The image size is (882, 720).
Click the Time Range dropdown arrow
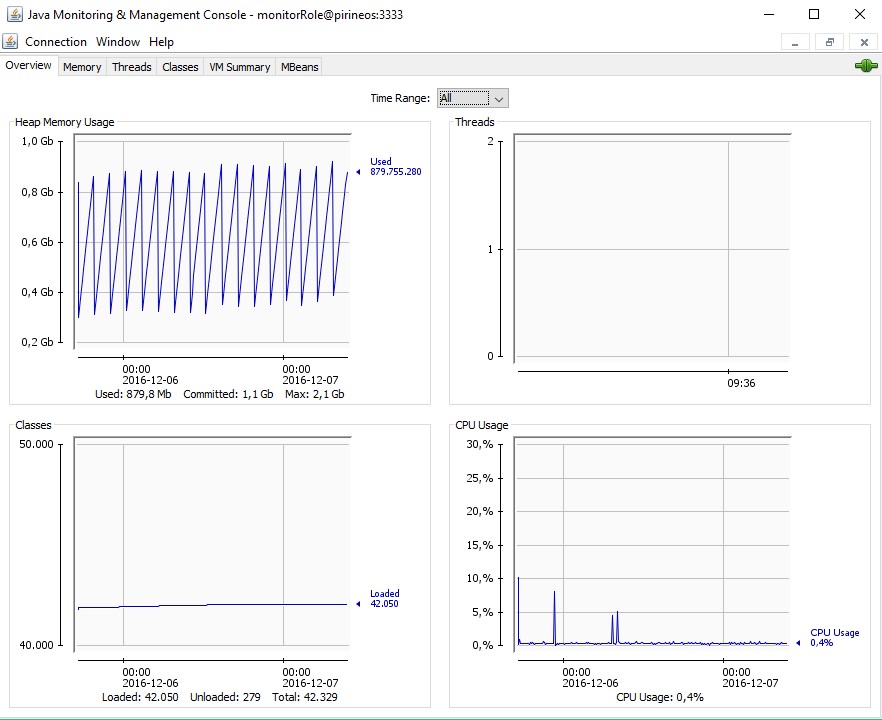pos(499,99)
